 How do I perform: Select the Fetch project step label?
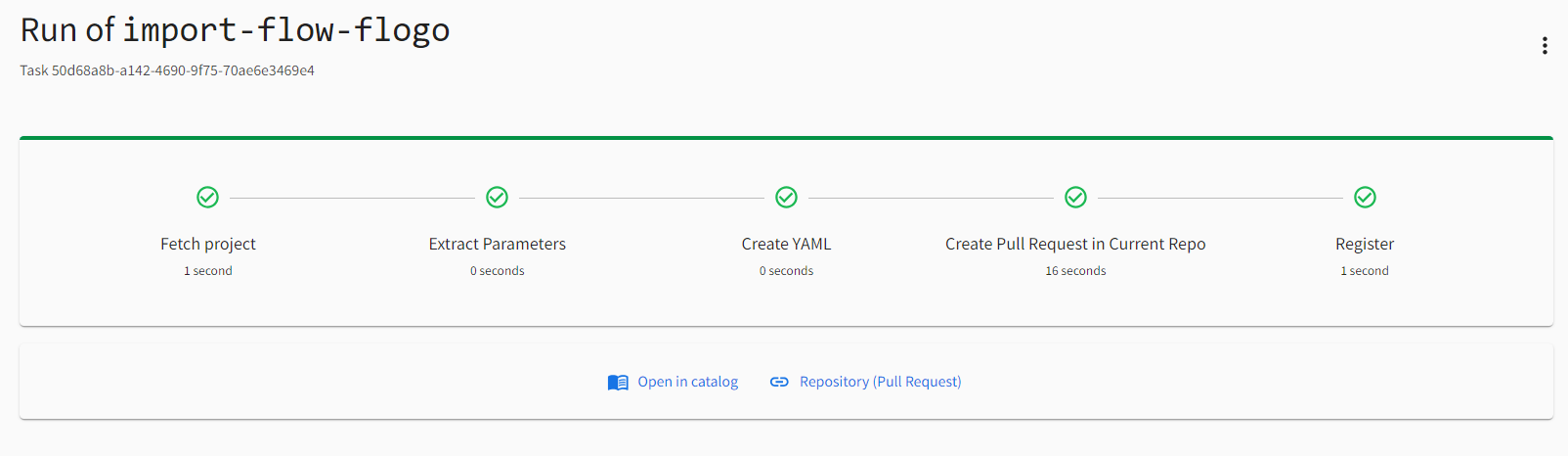208,244
